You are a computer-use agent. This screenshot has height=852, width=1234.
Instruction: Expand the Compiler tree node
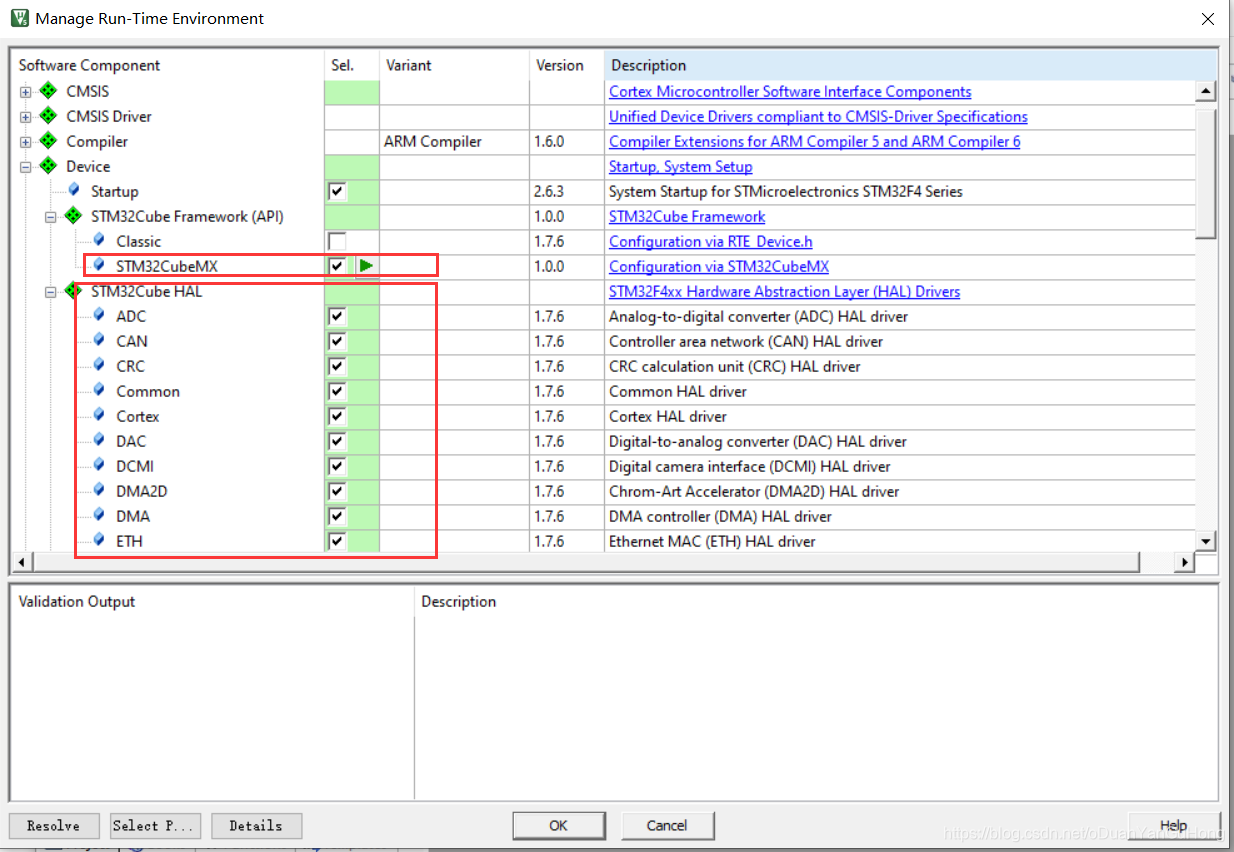click(25, 142)
